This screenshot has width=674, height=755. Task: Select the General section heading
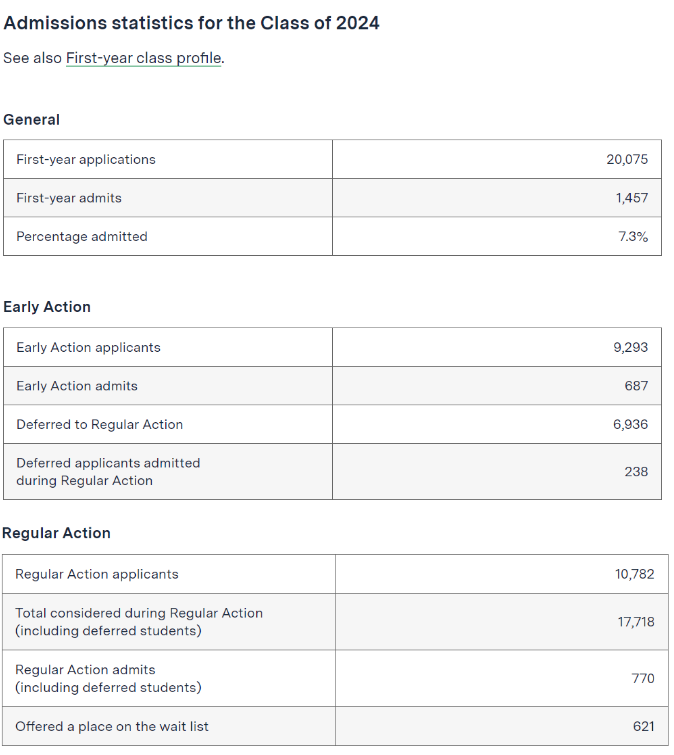(31, 119)
